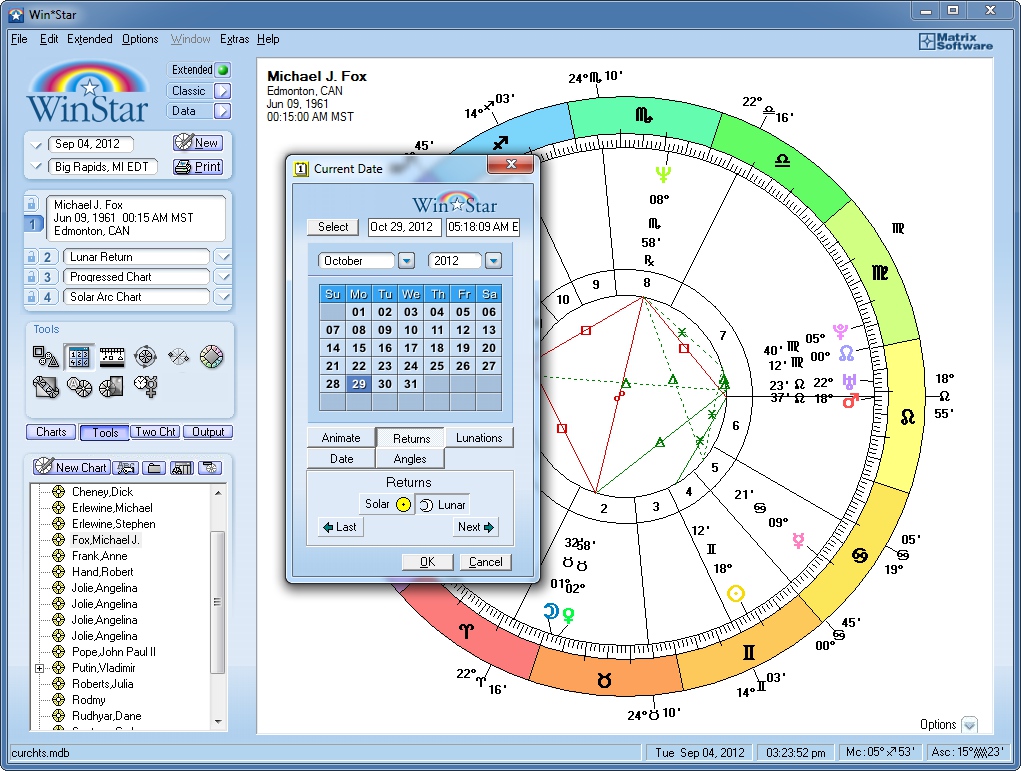Click the arrow icon next to Data

click(222, 111)
